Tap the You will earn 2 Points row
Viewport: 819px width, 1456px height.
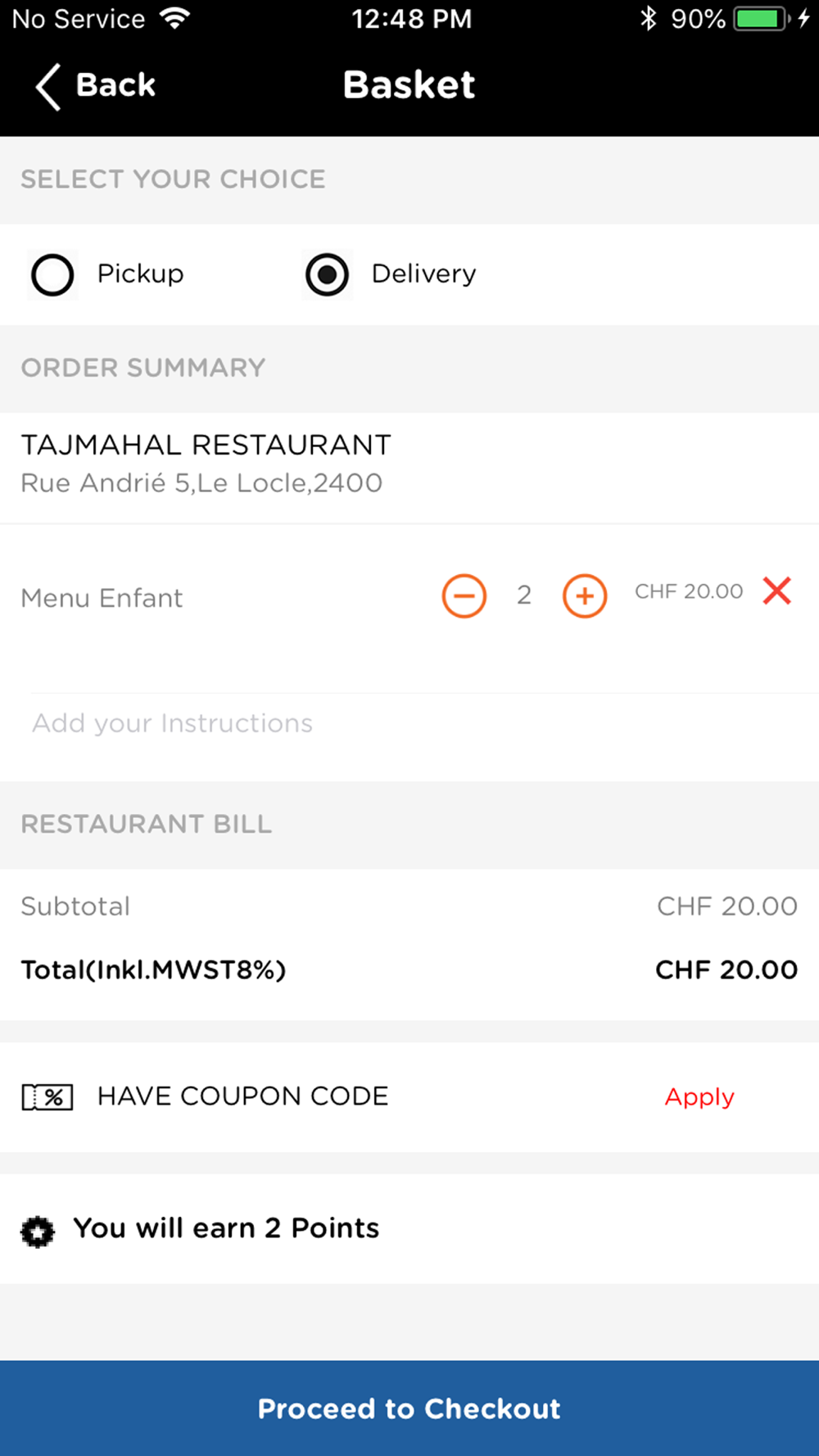(x=409, y=1228)
